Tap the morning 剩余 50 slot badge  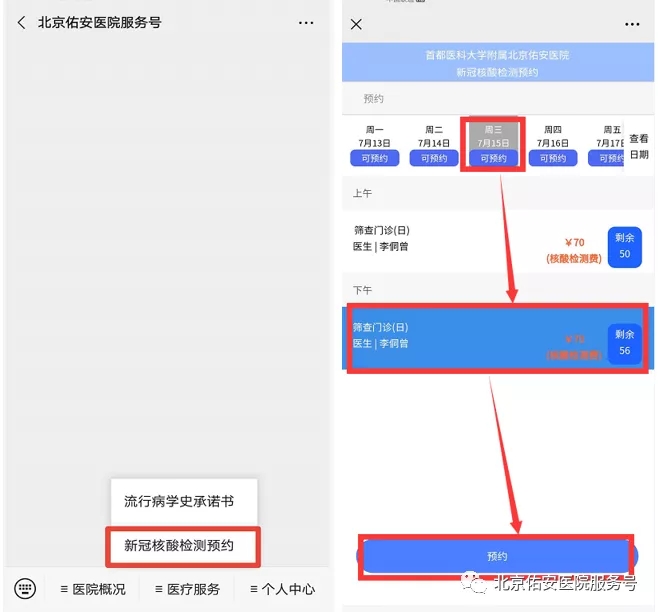[624, 247]
